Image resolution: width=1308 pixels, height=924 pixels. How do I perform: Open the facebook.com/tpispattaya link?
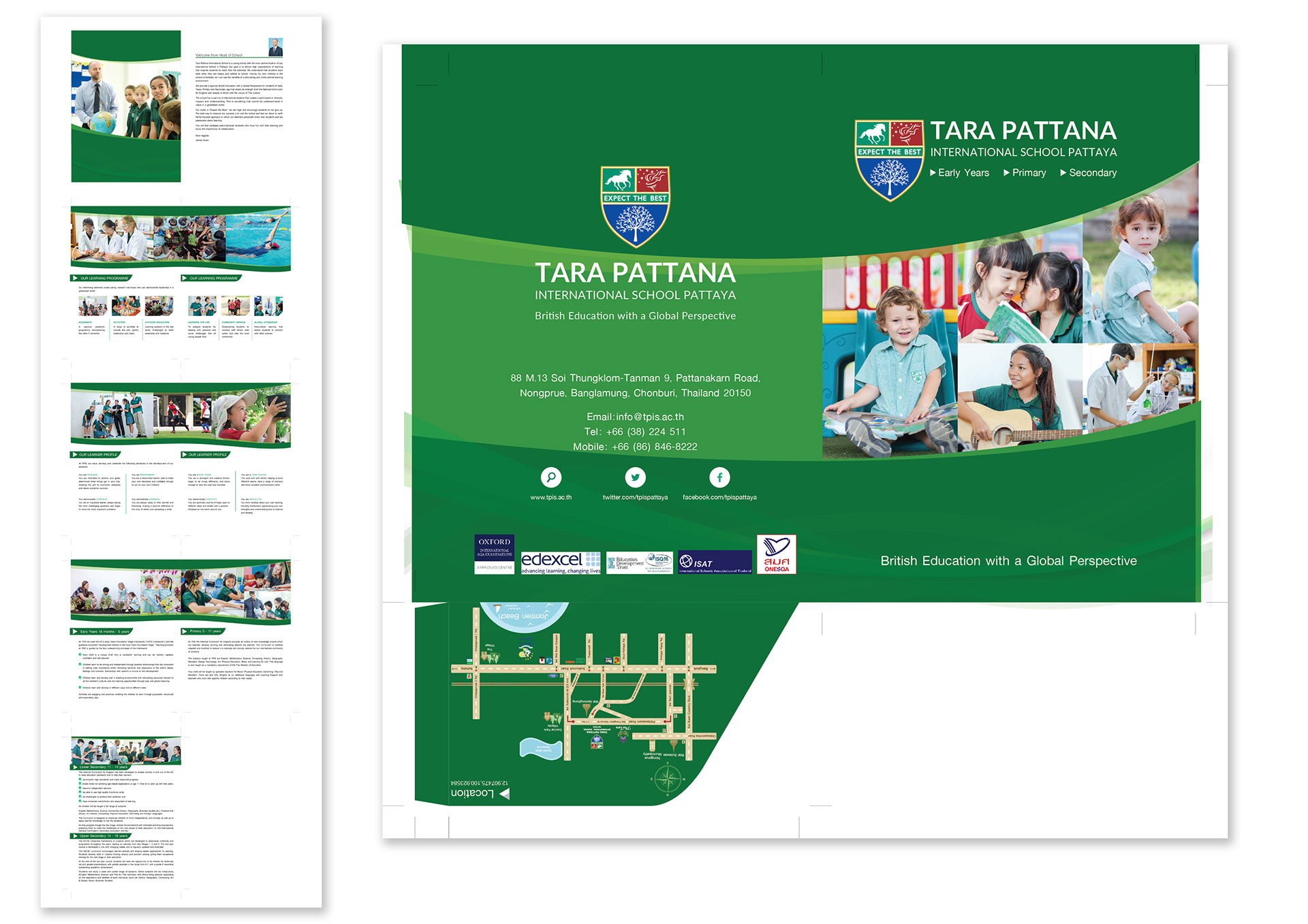click(x=719, y=497)
